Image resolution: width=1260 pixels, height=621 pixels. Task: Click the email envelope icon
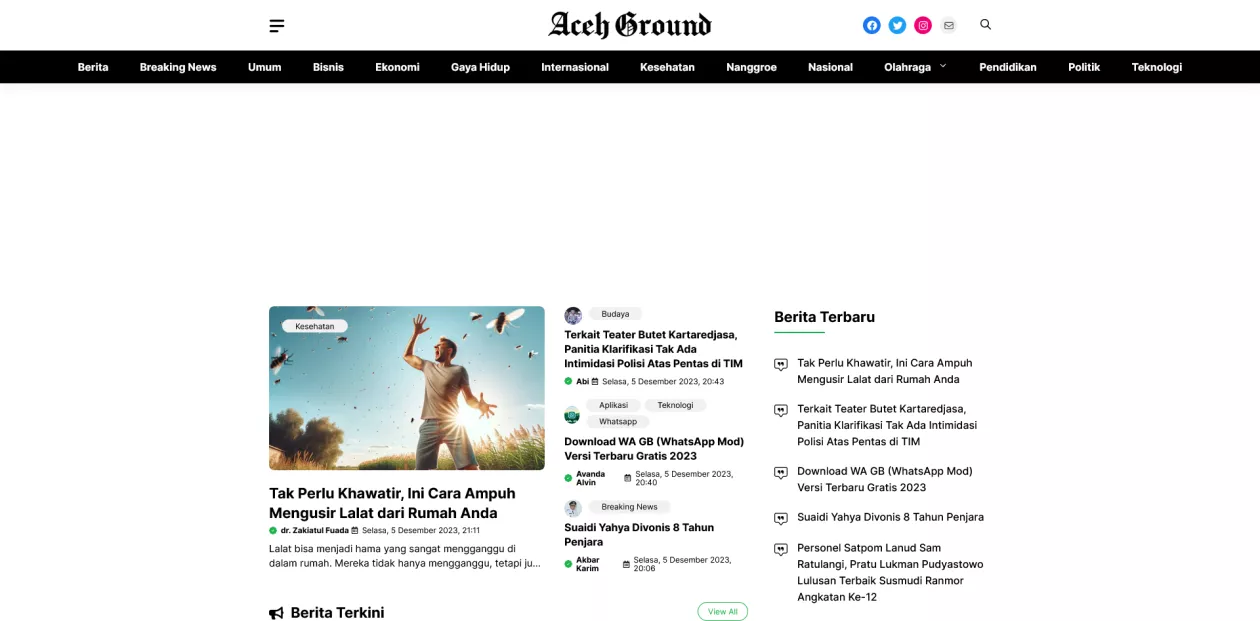(x=949, y=25)
